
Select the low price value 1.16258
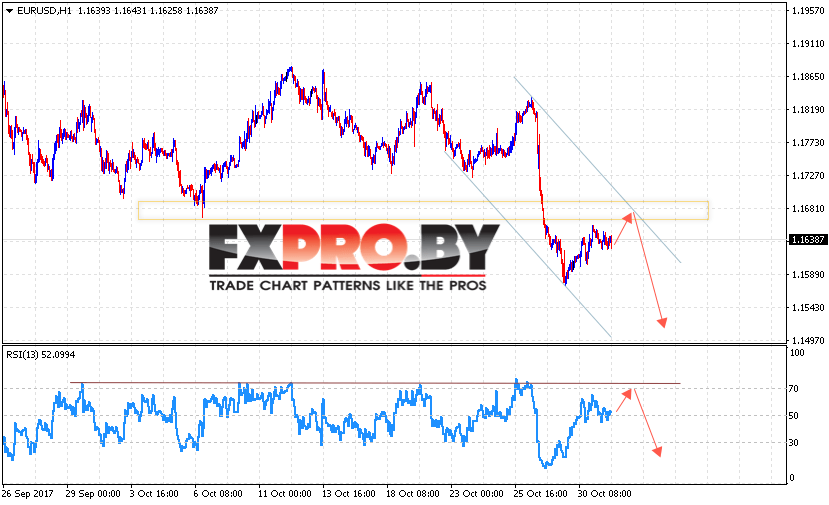(x=166, y=11)
